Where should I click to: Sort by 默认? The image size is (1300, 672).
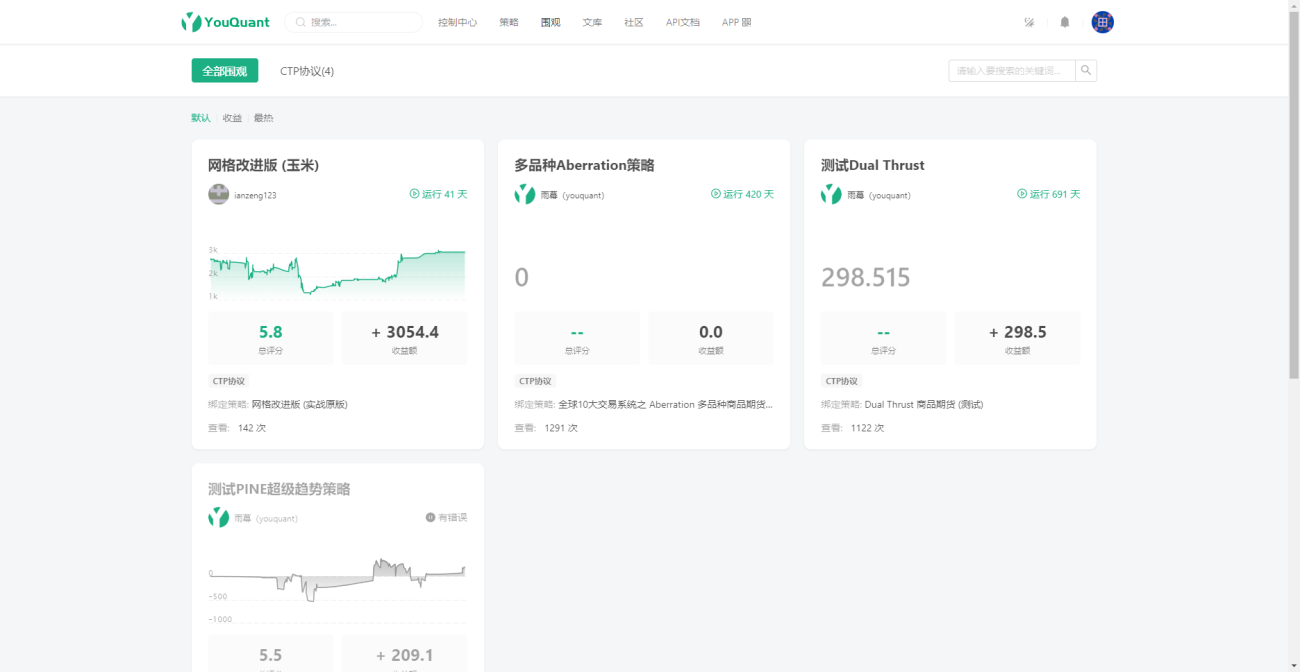[x=201, y=118]
